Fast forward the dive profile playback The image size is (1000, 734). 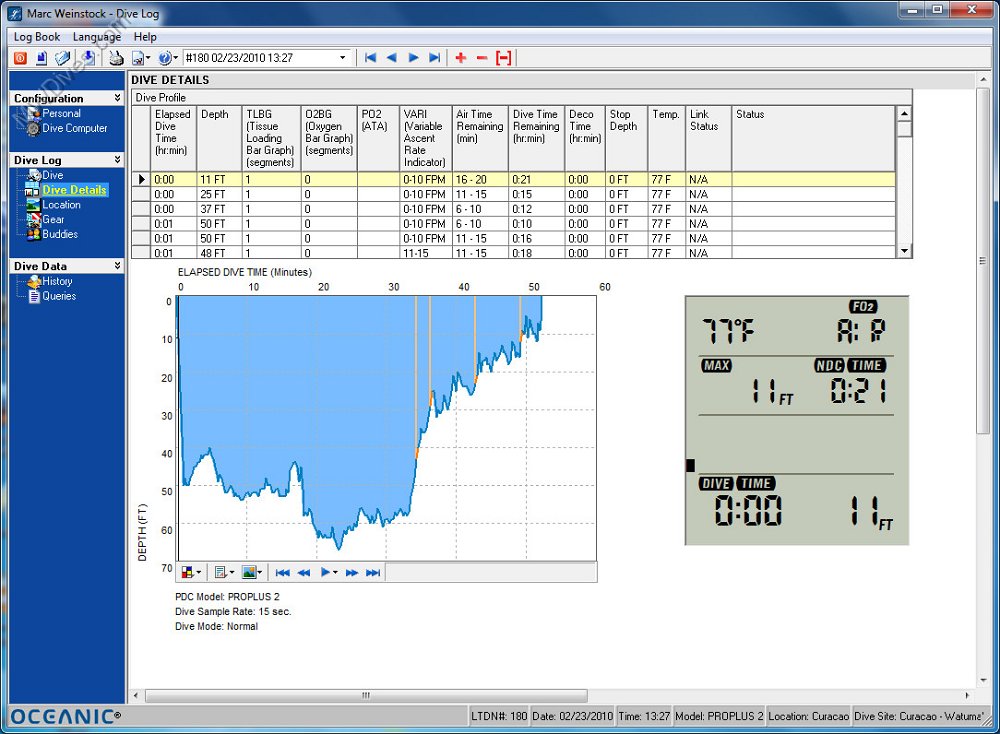(351, 572)
